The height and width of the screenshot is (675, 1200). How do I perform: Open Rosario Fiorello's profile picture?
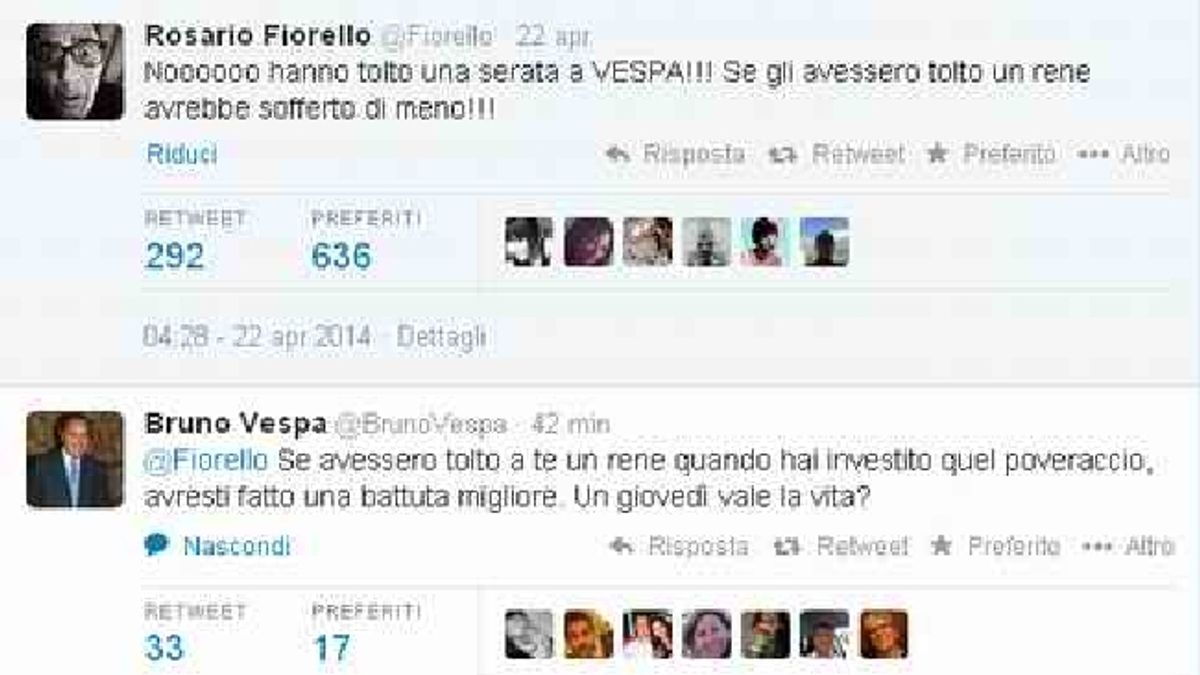(74, 72)
